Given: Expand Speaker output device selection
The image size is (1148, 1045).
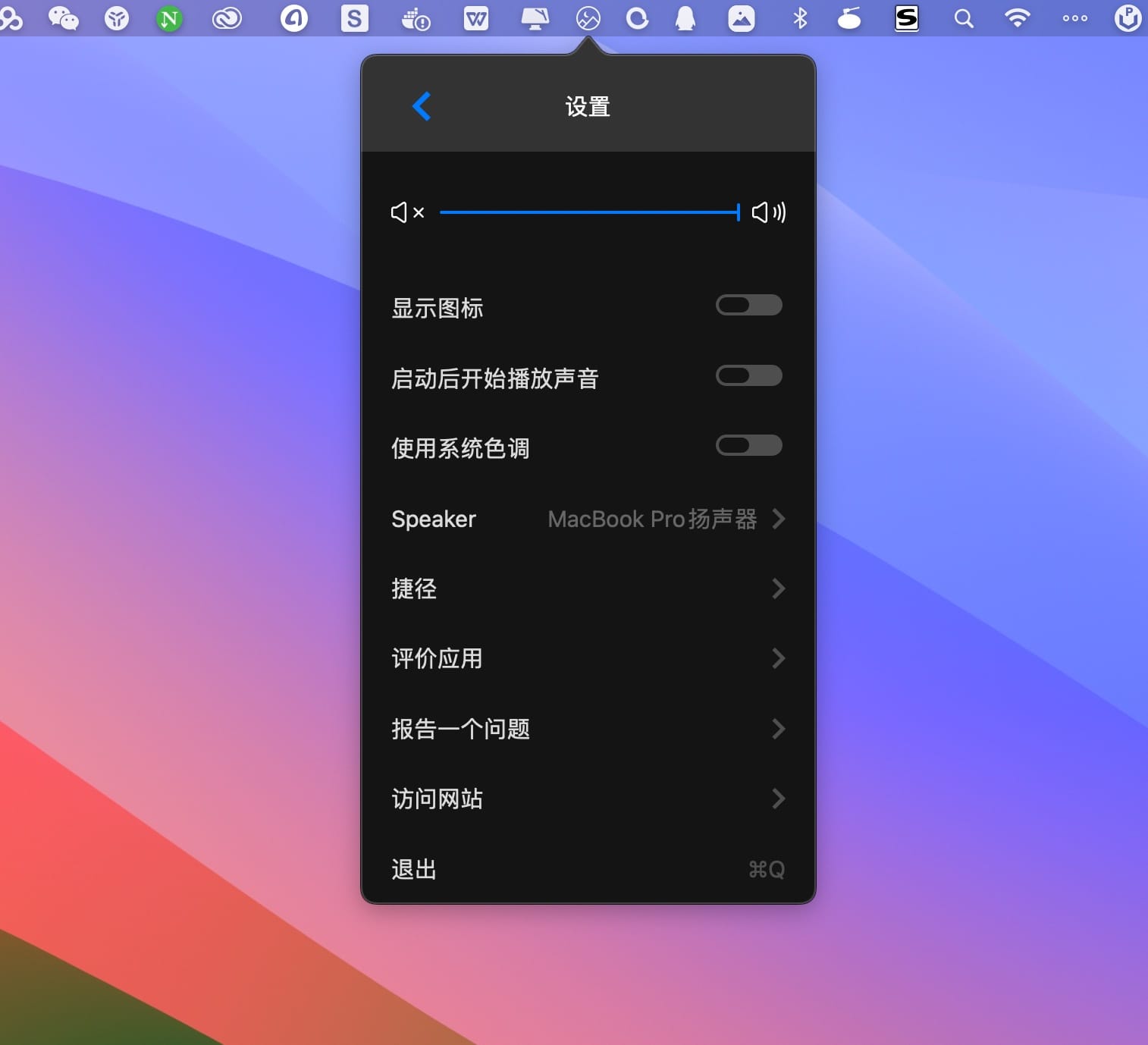Looking at the screenshot, I should click(x=778, y=519).
